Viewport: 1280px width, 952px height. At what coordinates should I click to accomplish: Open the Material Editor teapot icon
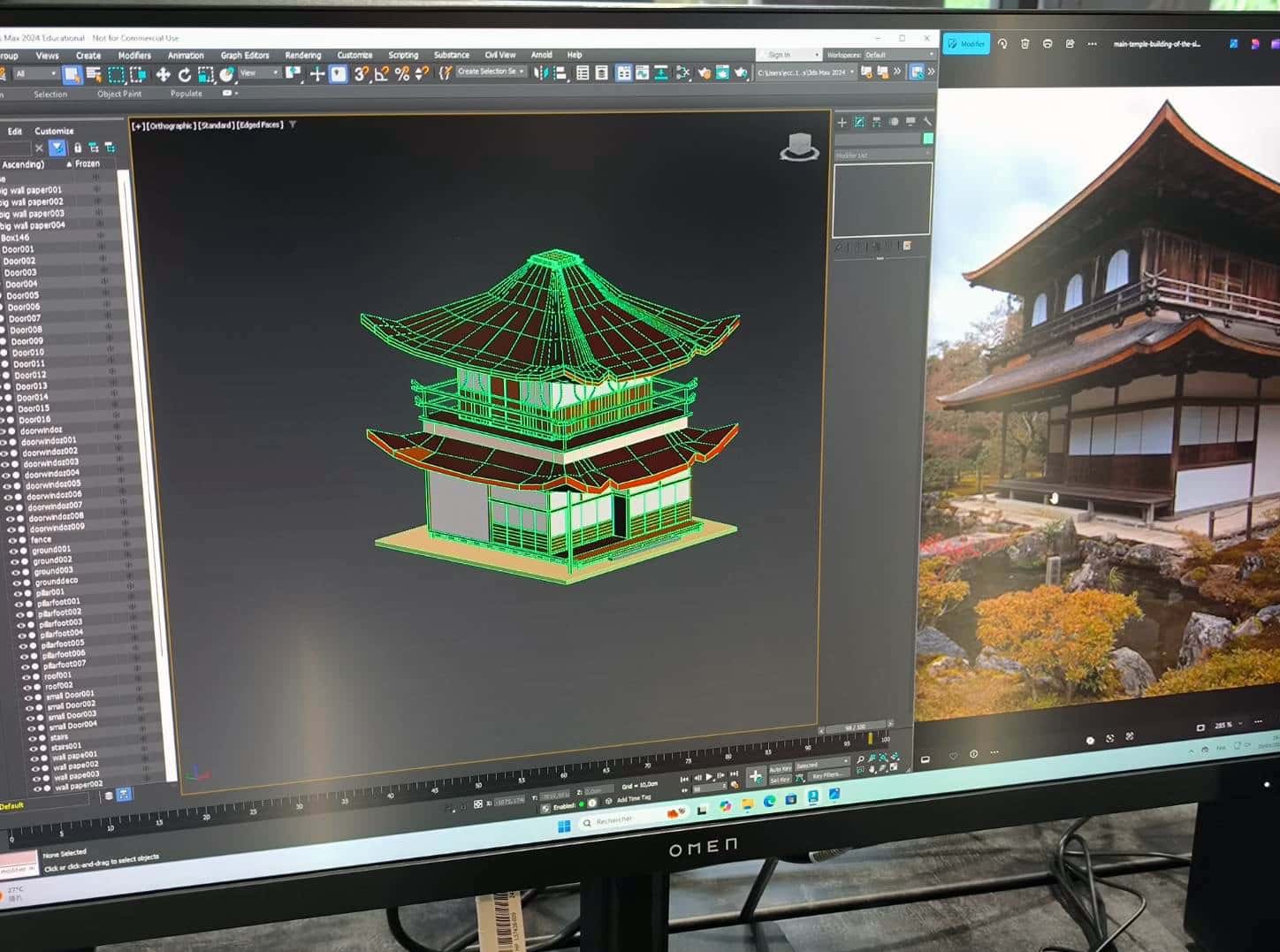click(x=704, y=72)
